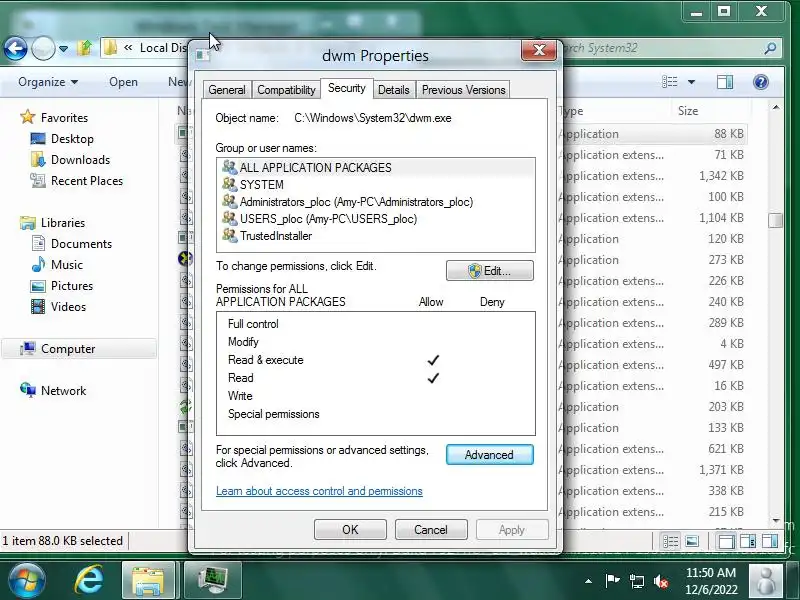800x600 pixels.
Task: Select Network in navigation pane
Action: (63, 391)
